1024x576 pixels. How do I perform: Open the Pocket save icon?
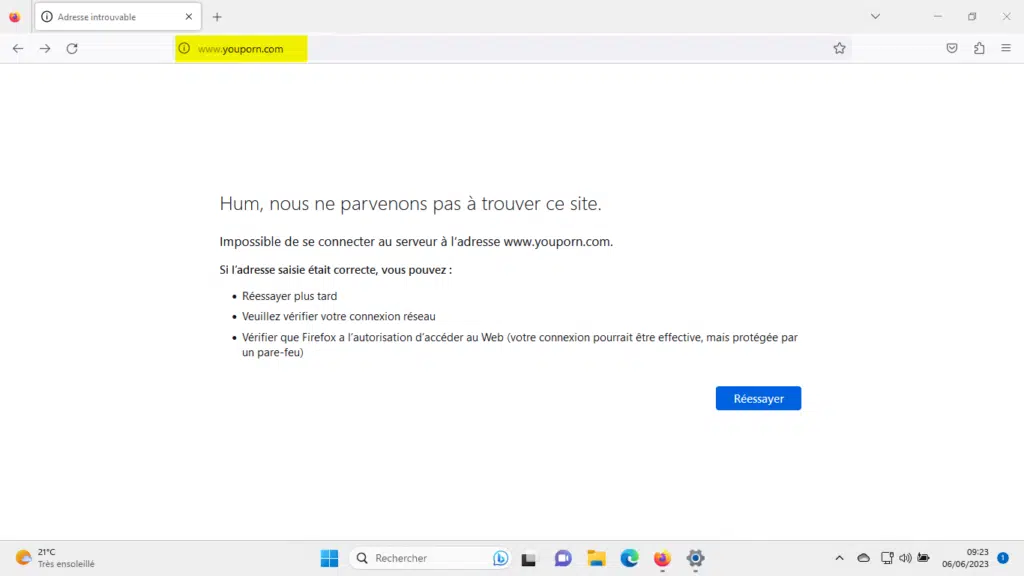[952, 48]
